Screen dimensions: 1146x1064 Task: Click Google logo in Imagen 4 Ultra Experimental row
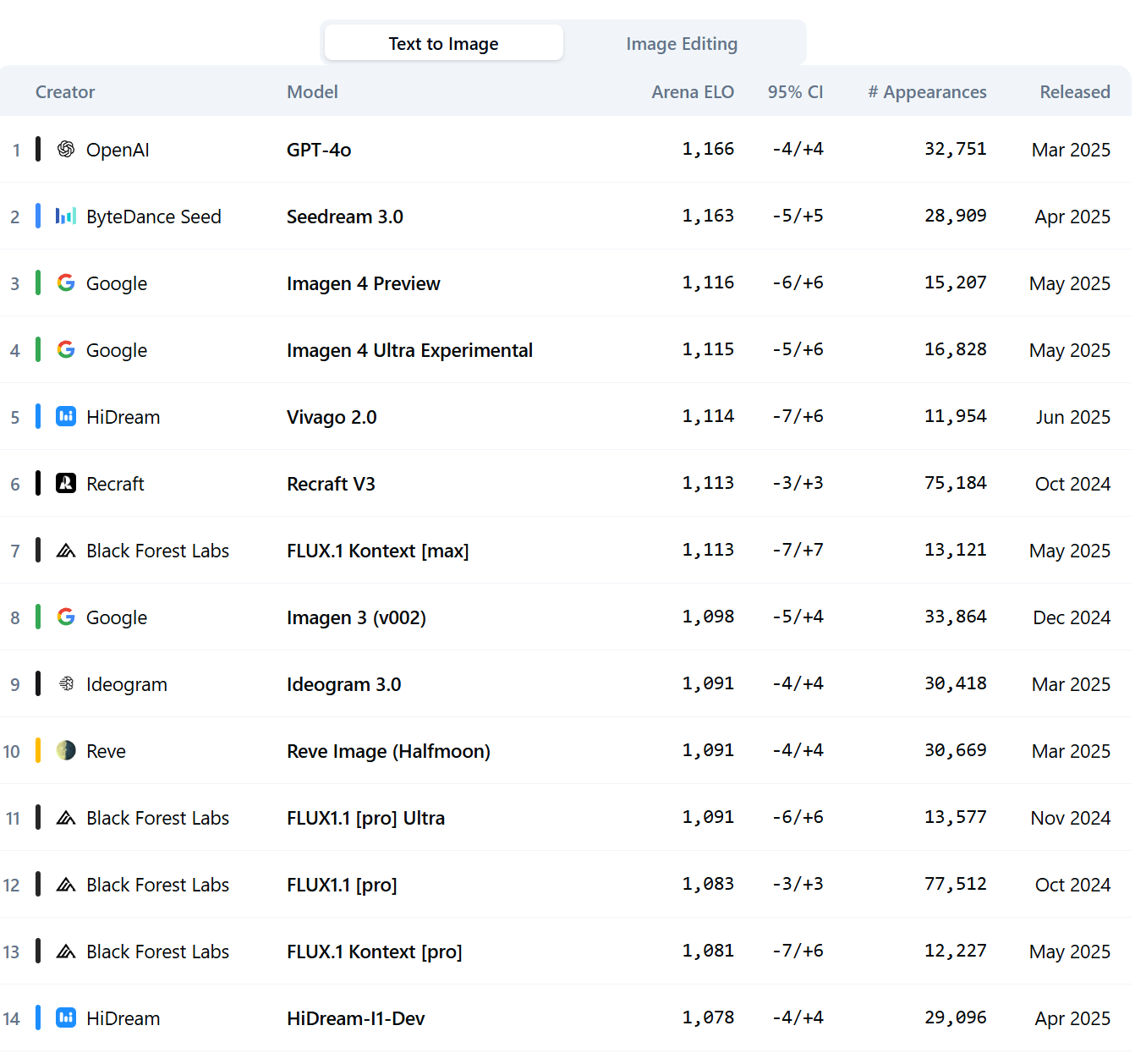click(66, 349)
